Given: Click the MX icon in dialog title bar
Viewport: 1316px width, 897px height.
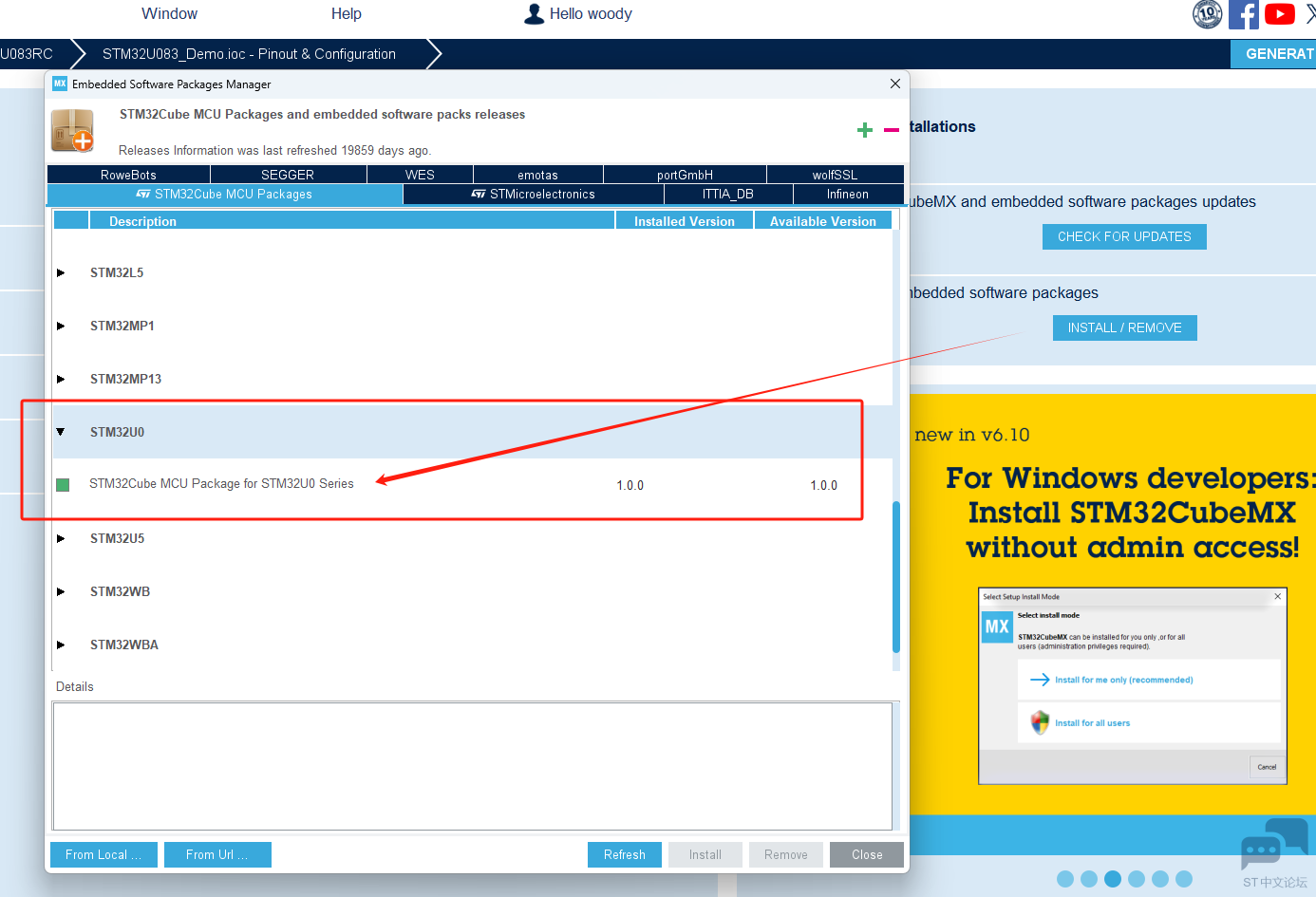Looking at the screenshot, I should (60, 84).
